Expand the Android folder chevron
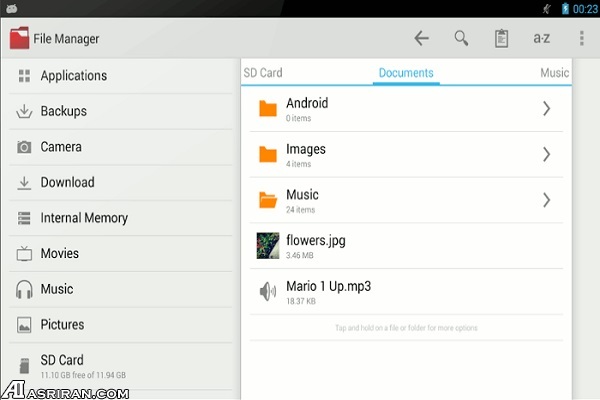This screenshot has width=600, height=400. pyautogui.click(x=546, y=109)
